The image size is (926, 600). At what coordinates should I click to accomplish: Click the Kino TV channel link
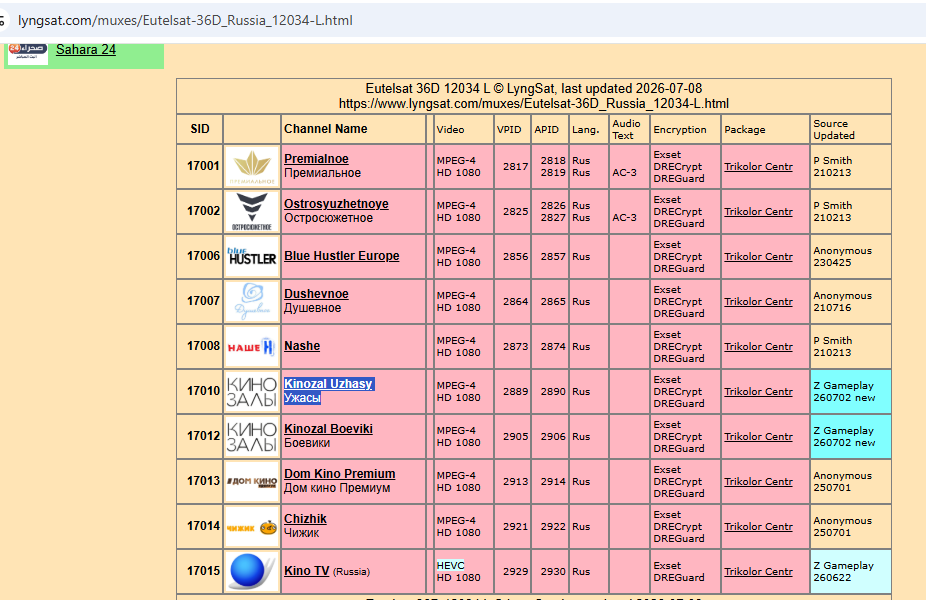[x=307, y=571]
